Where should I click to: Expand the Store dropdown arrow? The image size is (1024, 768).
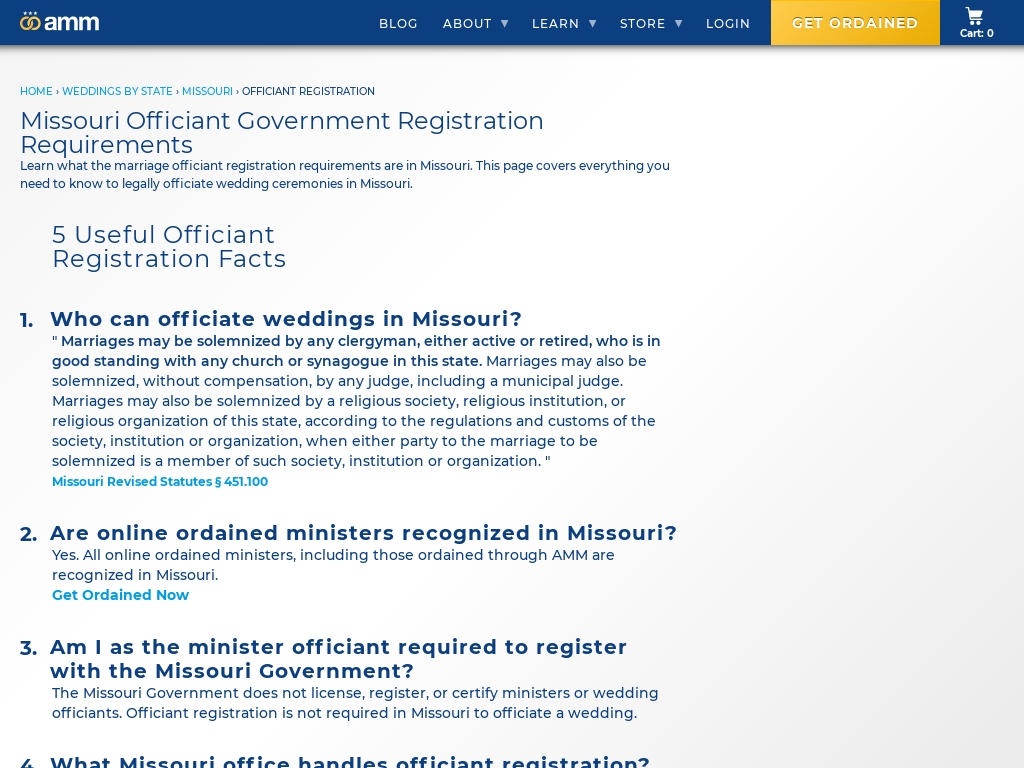679,24
